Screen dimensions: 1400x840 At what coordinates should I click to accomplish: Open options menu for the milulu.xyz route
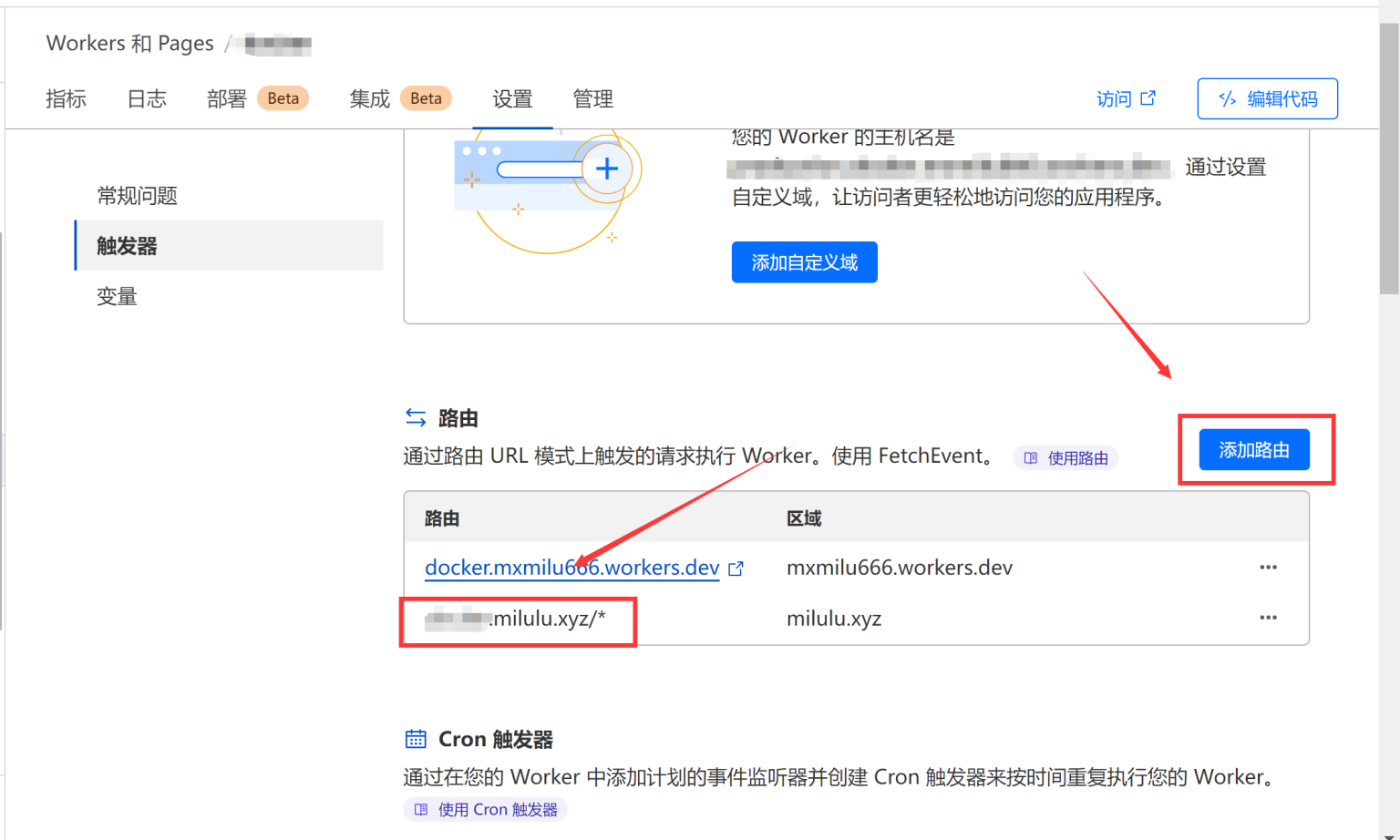(1268, 618)
